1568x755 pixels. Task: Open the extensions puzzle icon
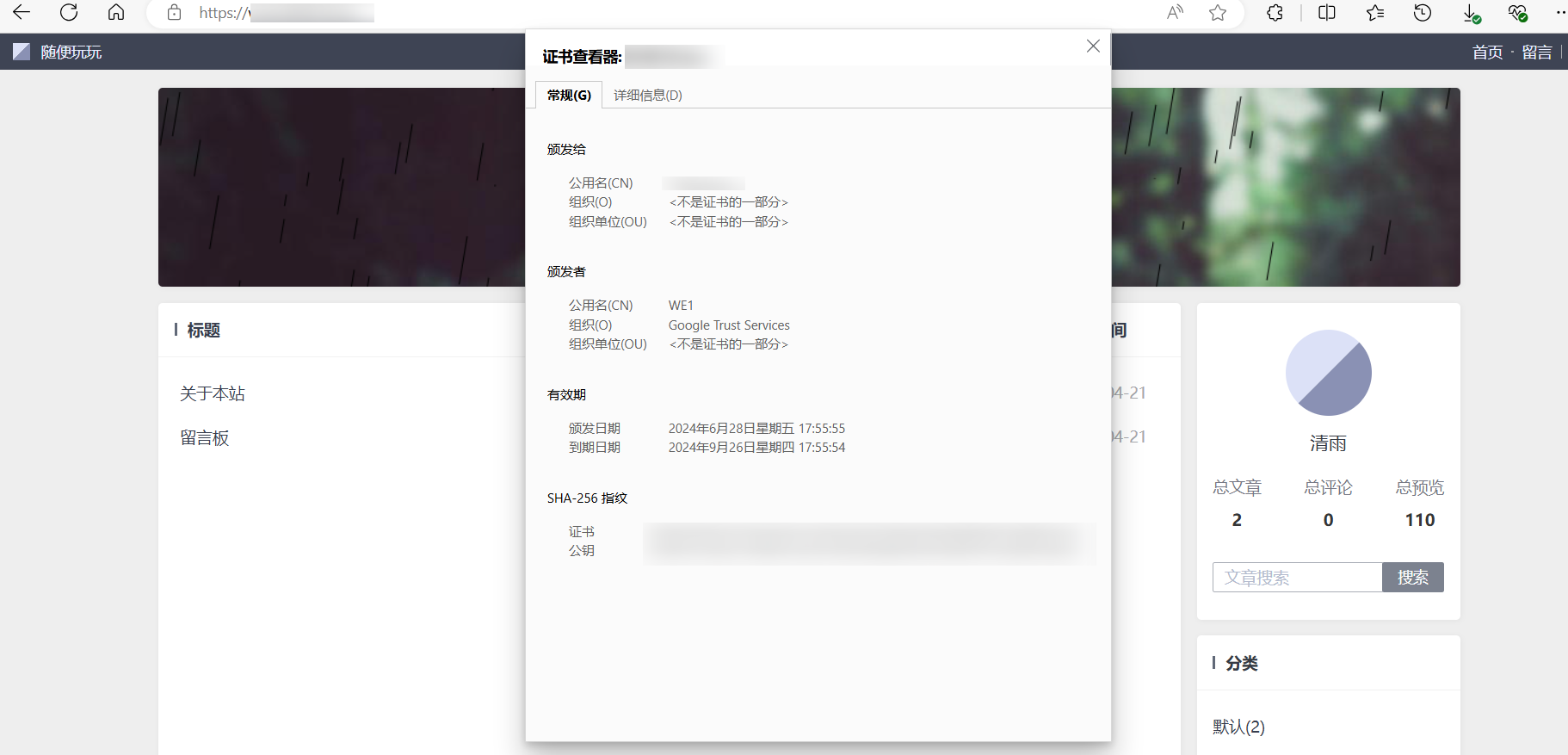(1275, 12)
